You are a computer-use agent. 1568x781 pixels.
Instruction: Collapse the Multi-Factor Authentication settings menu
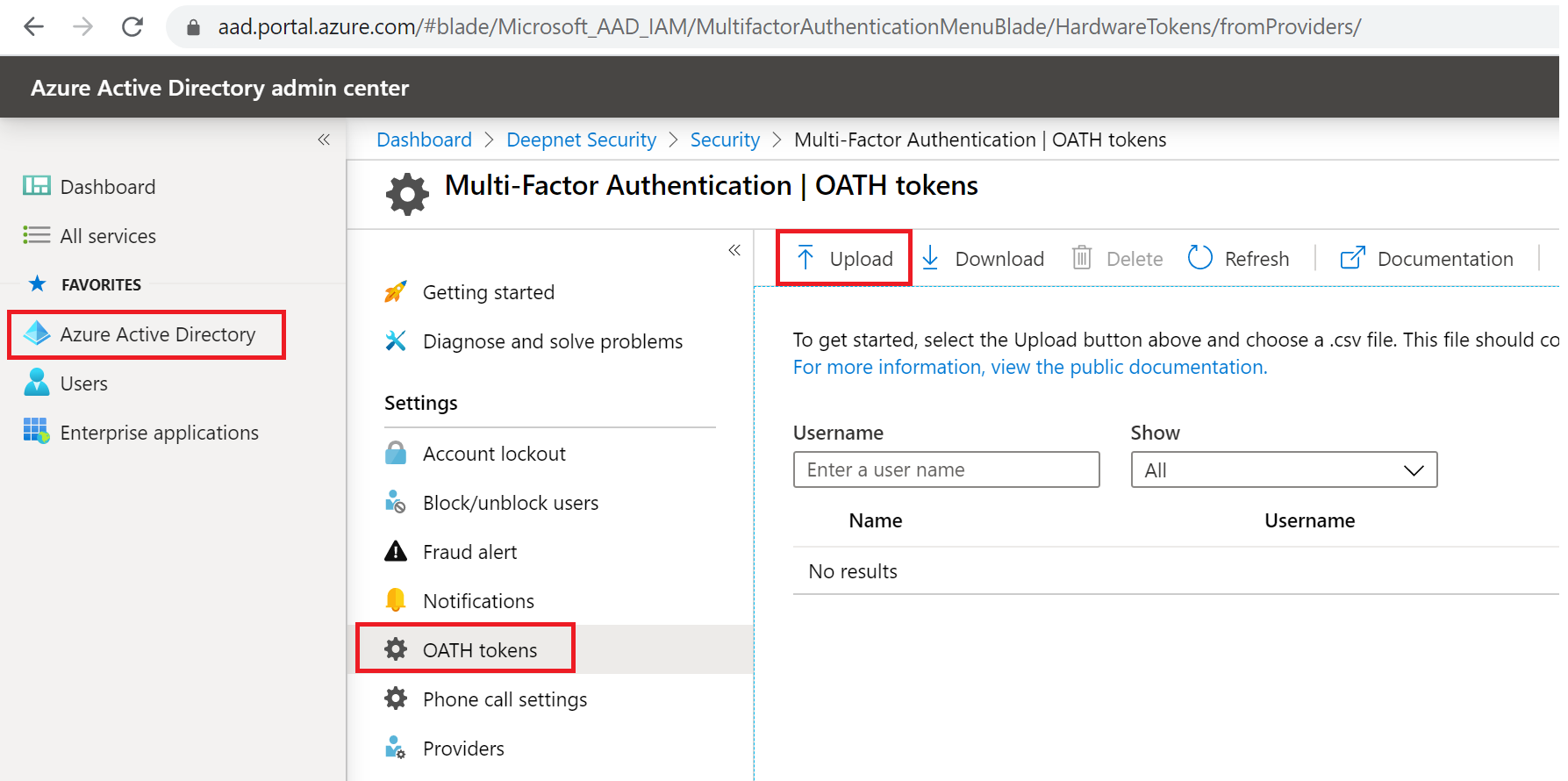[x=734, y=250]
